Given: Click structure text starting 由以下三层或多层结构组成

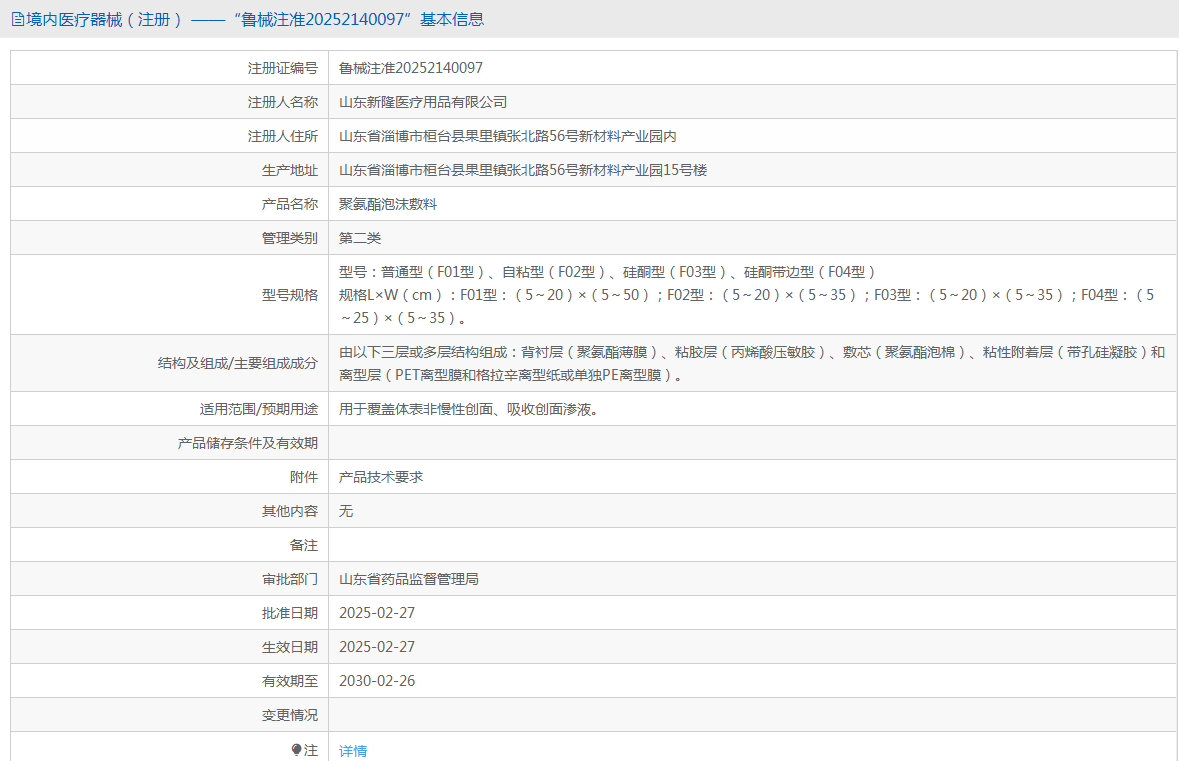Looking at the screenshot, I should (752, 363).
